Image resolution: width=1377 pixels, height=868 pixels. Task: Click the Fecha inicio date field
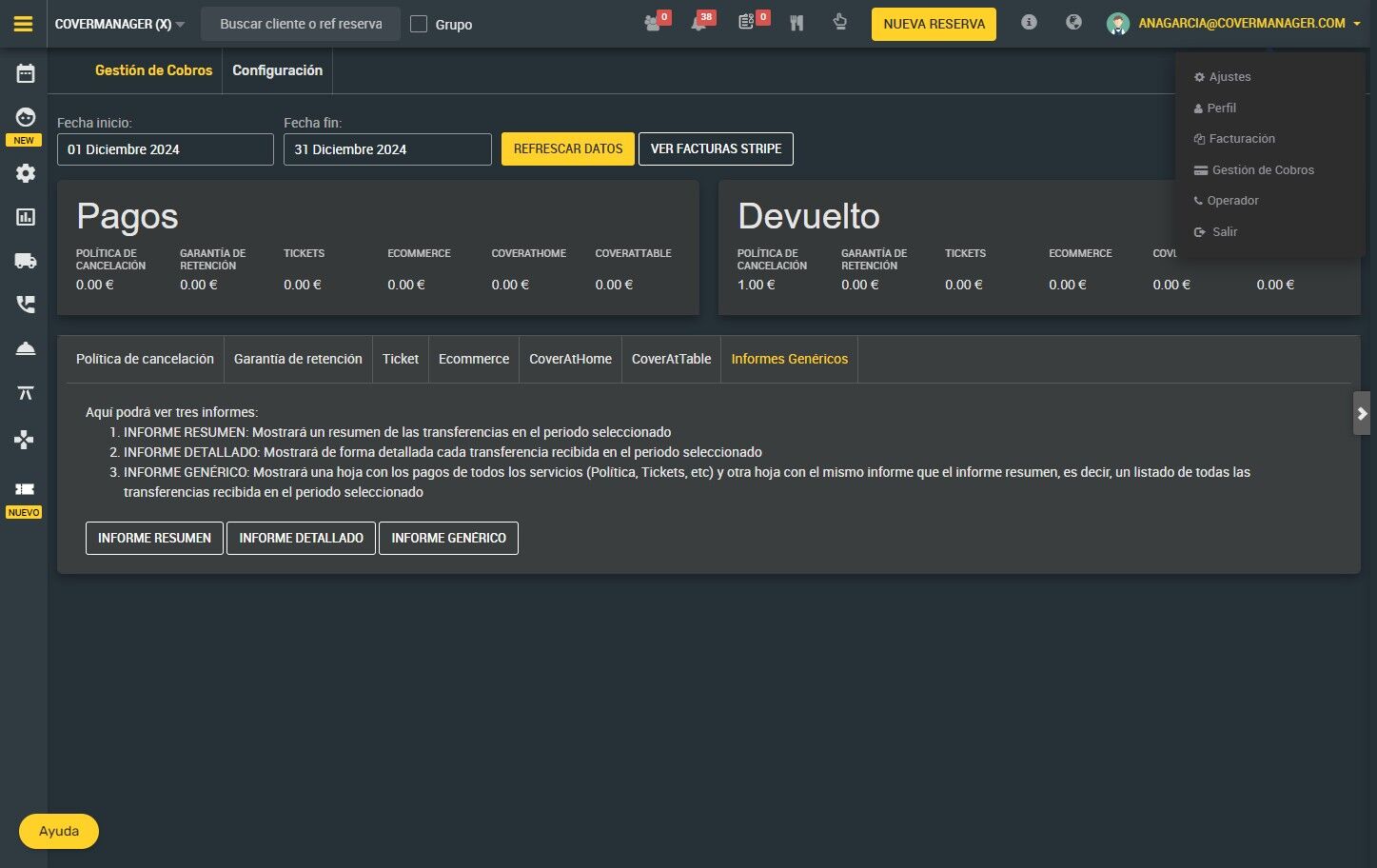(x=166, y=149)
